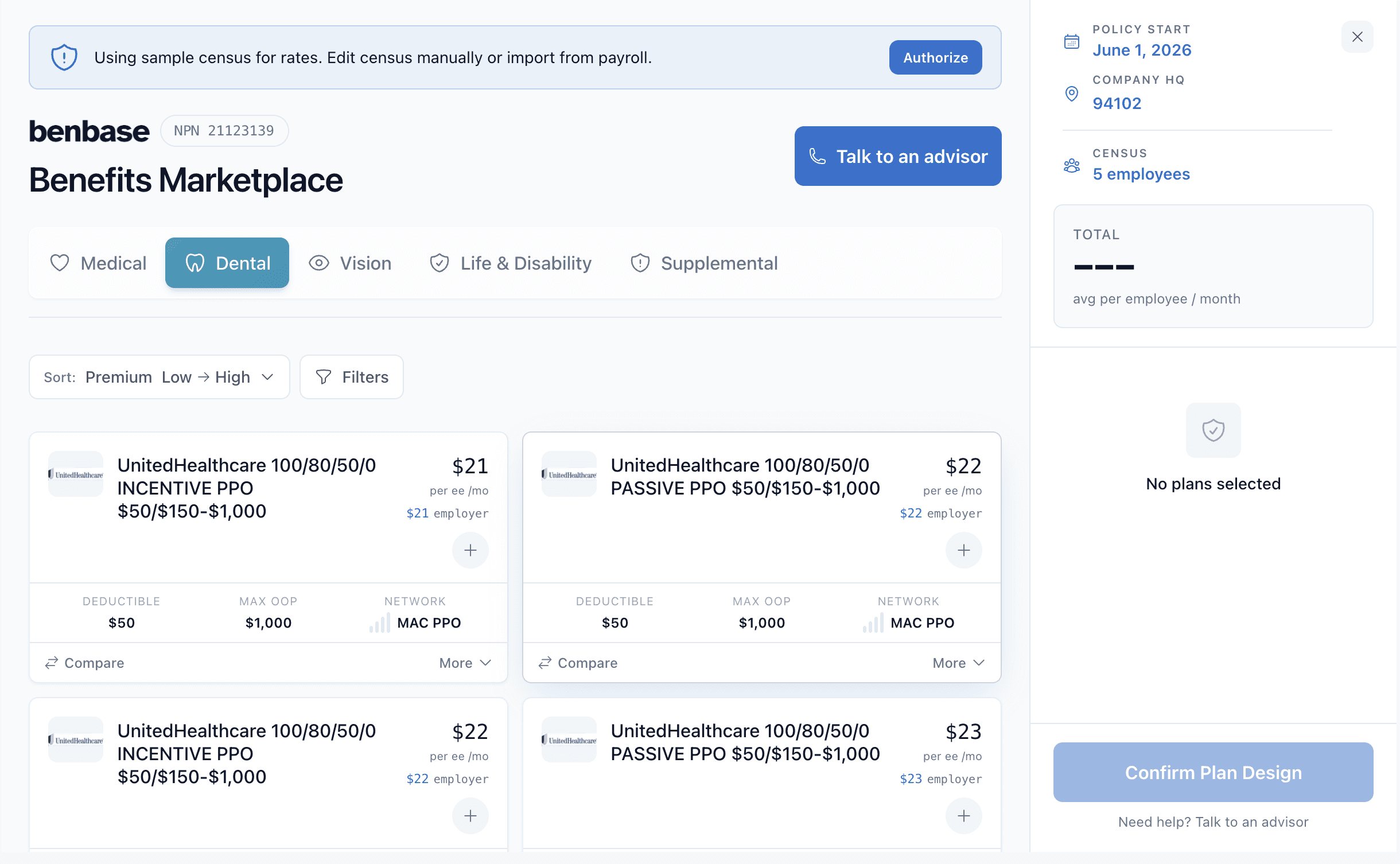Select the Dental tab
The width and height of the screenshot is (1400, 864).
[227, 263]
